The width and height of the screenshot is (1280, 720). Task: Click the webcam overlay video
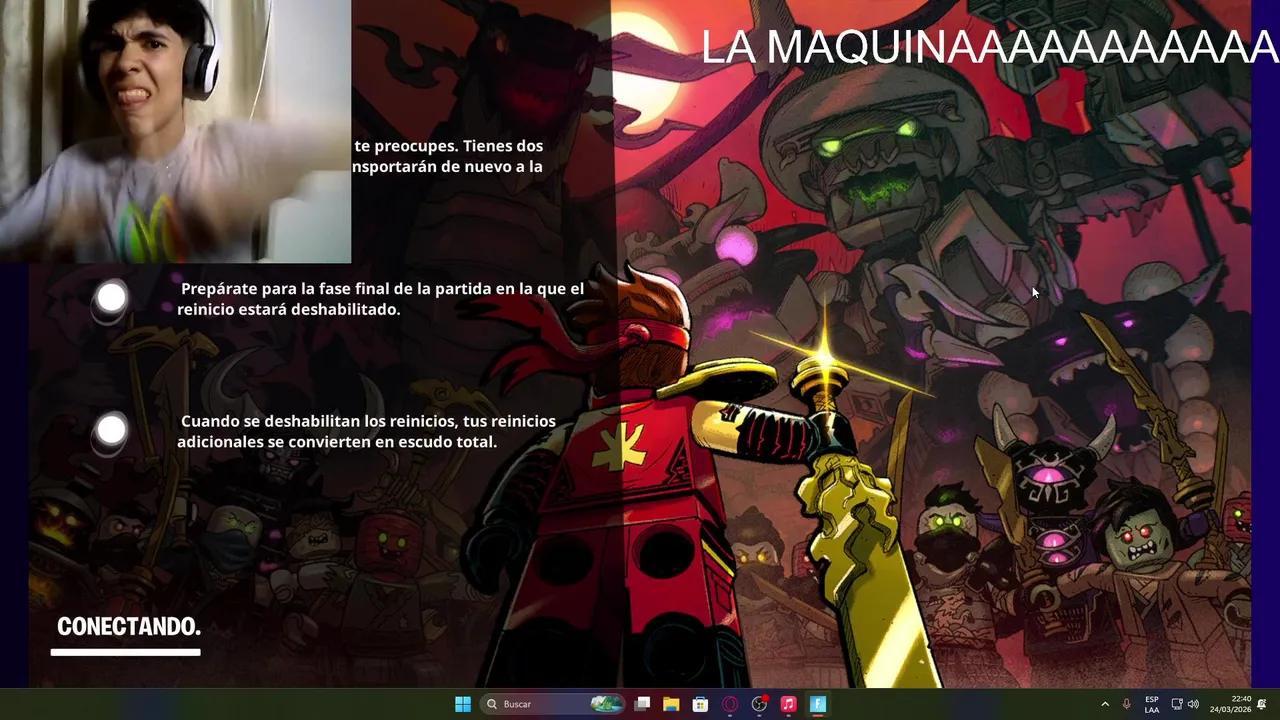(x=175, y=131)
